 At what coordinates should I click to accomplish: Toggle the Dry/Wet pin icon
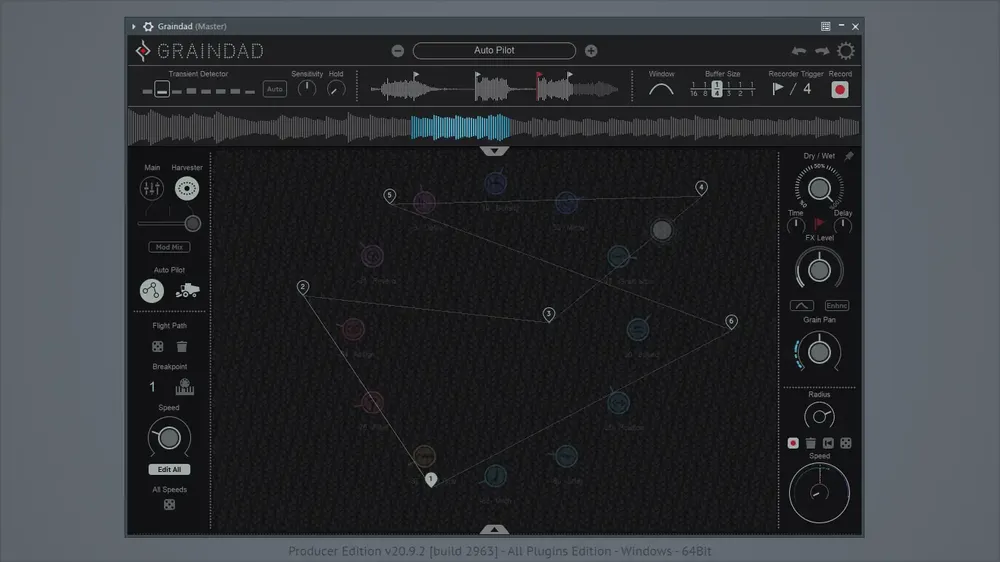point(849,156)
